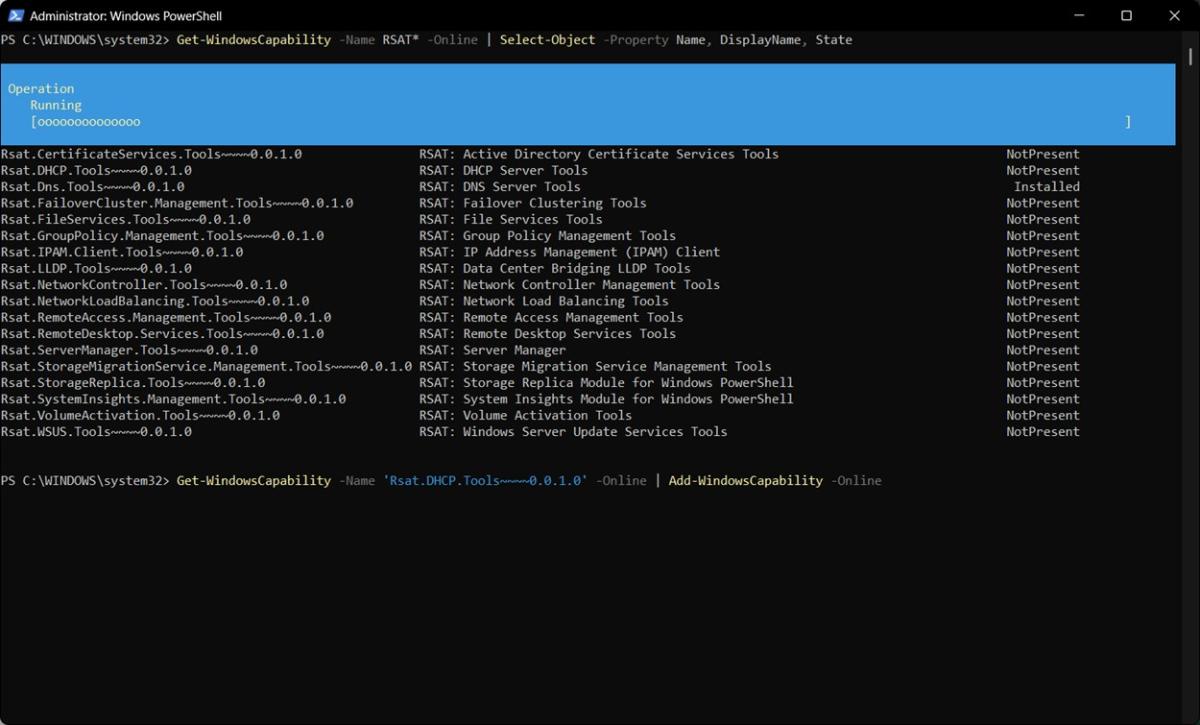Select the 'Rsat.DHCP.Tools~~~~0.0.1.0' quoted string
The image size is (1200, 725).
483,481
